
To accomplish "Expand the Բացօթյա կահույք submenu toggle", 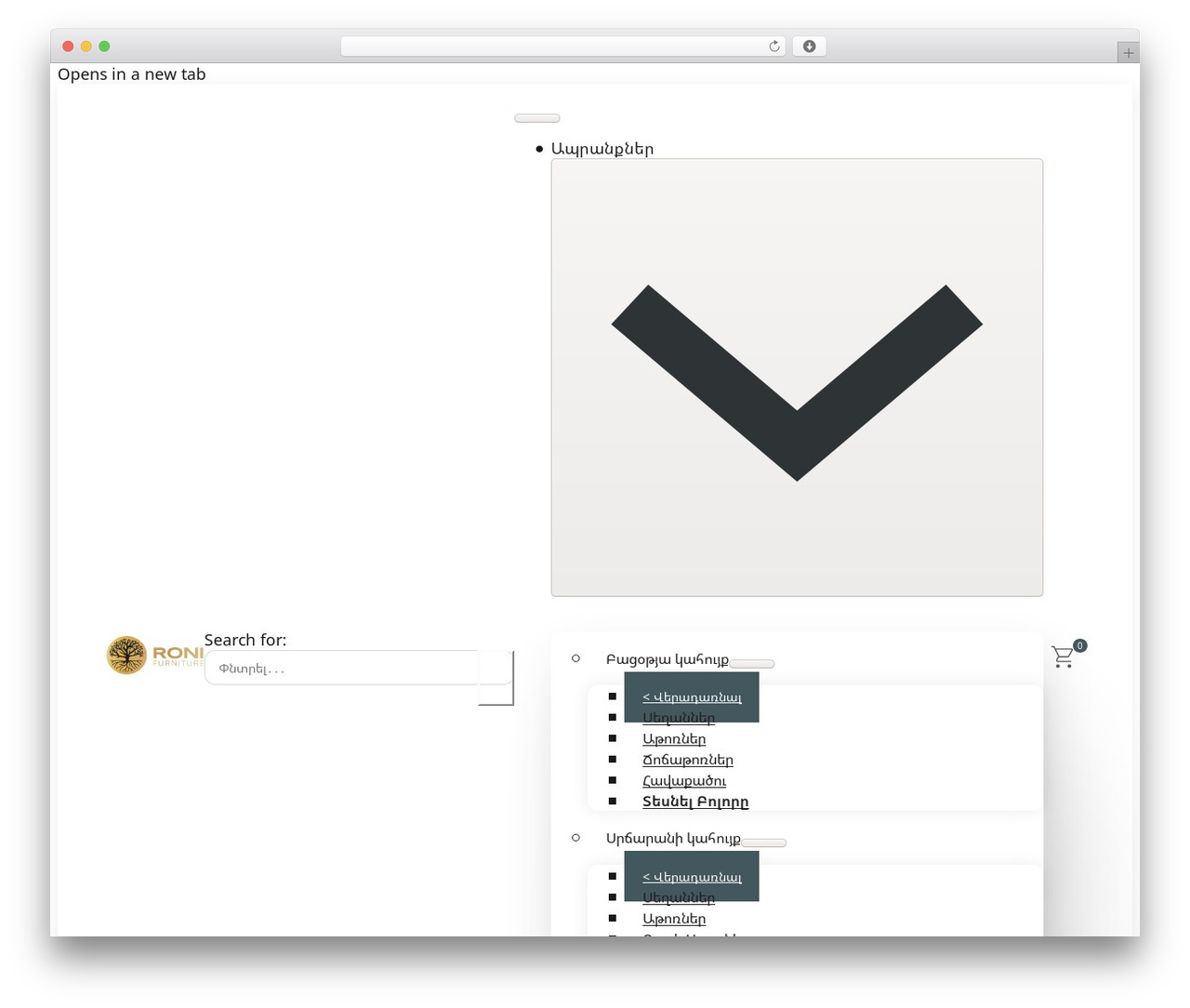I will (x=751, y=664).
